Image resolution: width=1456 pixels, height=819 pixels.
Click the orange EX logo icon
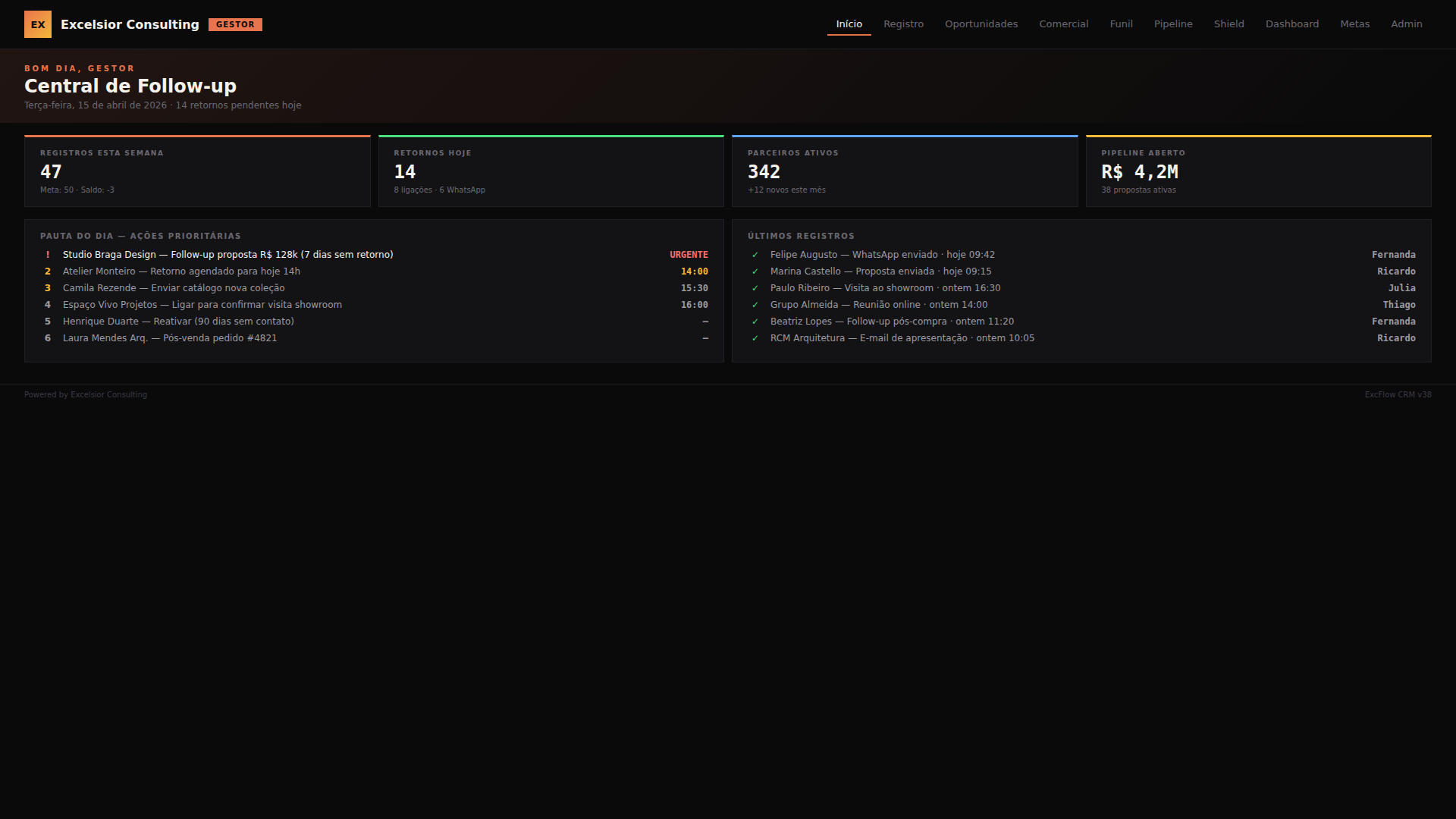tap(38, 24)
